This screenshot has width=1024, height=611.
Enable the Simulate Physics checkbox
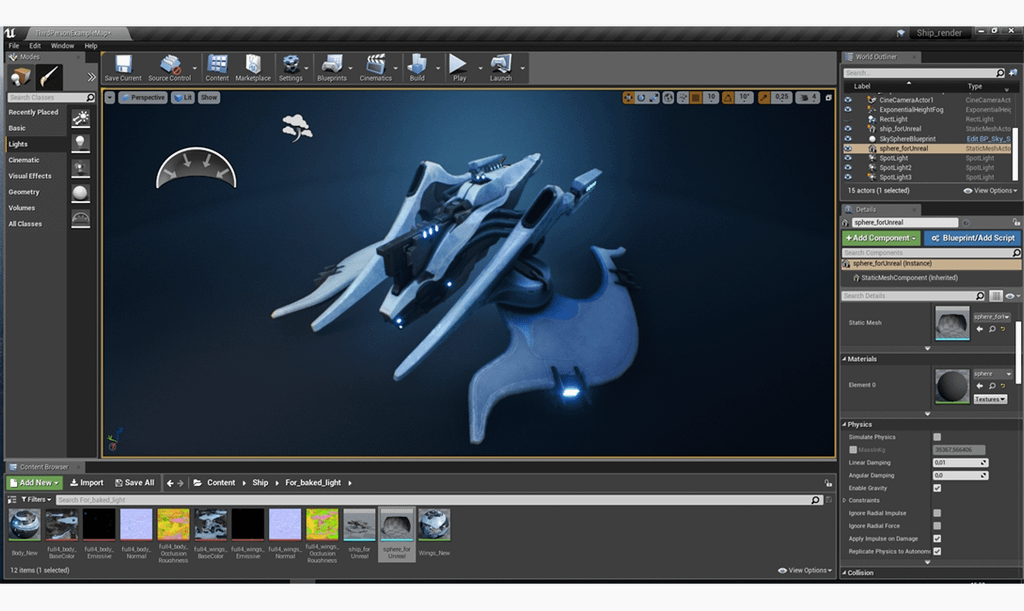(937, 437)
